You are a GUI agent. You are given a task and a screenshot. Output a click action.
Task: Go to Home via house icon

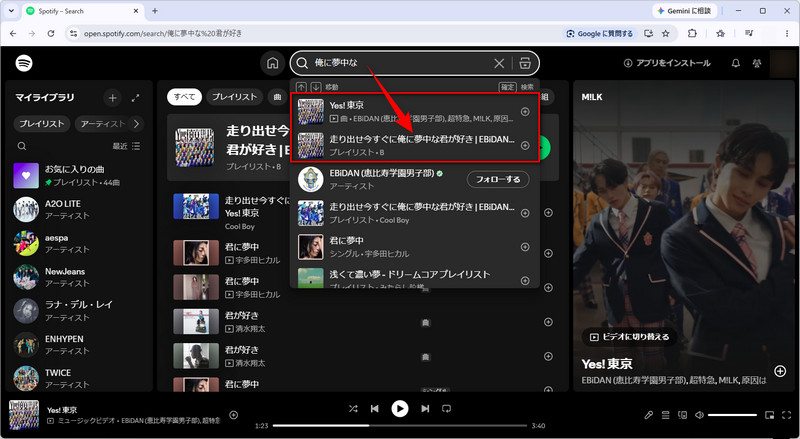272,63
